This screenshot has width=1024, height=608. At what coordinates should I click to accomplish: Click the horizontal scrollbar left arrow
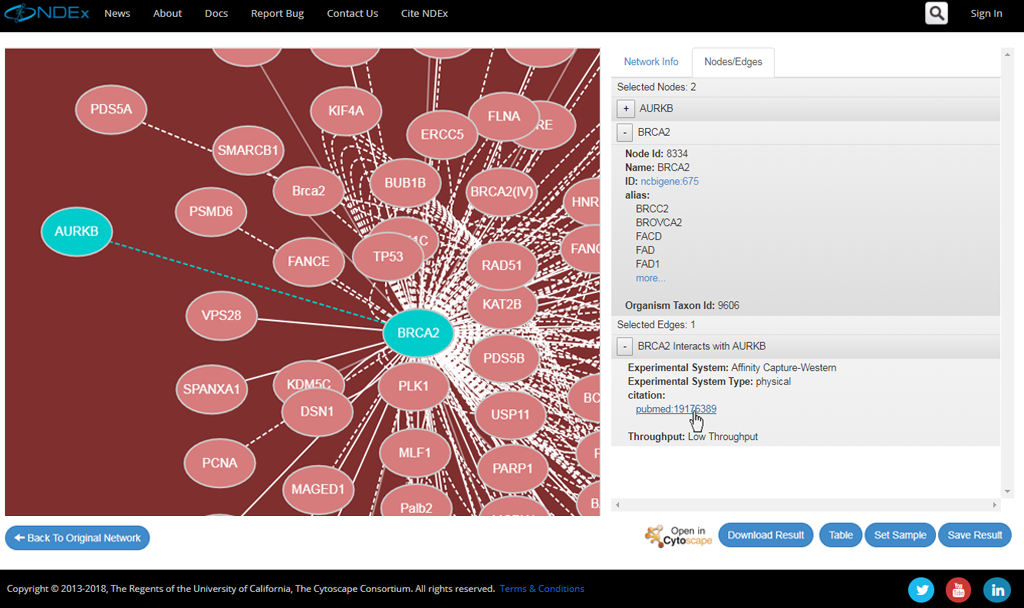pyautogui.click(x=617, y=505)
